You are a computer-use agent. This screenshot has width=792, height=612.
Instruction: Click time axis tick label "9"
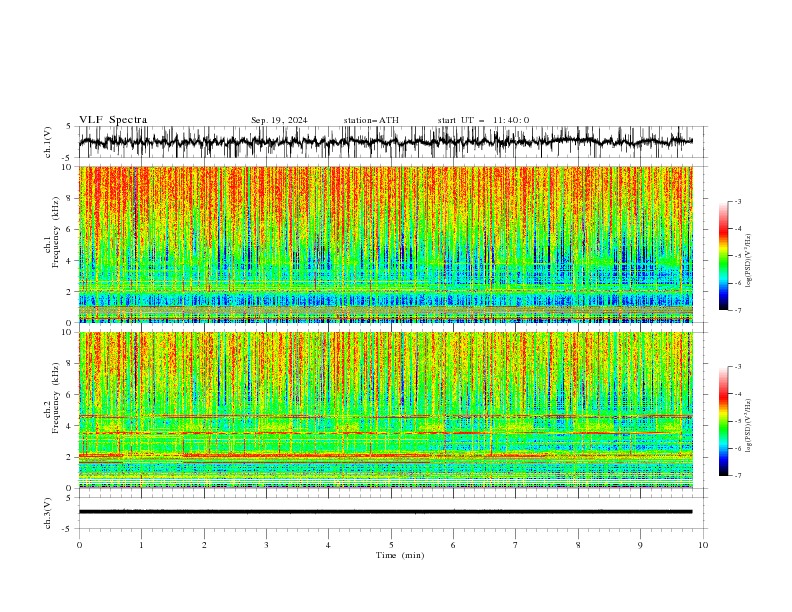[640, 545]
